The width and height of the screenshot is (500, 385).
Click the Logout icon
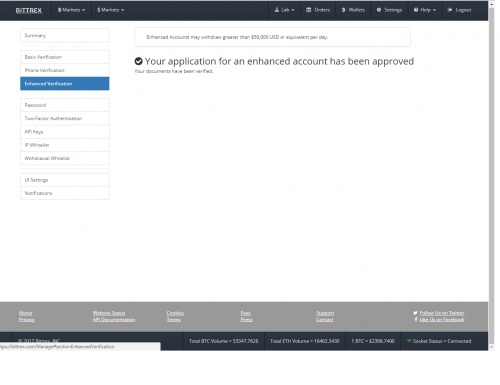point(450,10)
